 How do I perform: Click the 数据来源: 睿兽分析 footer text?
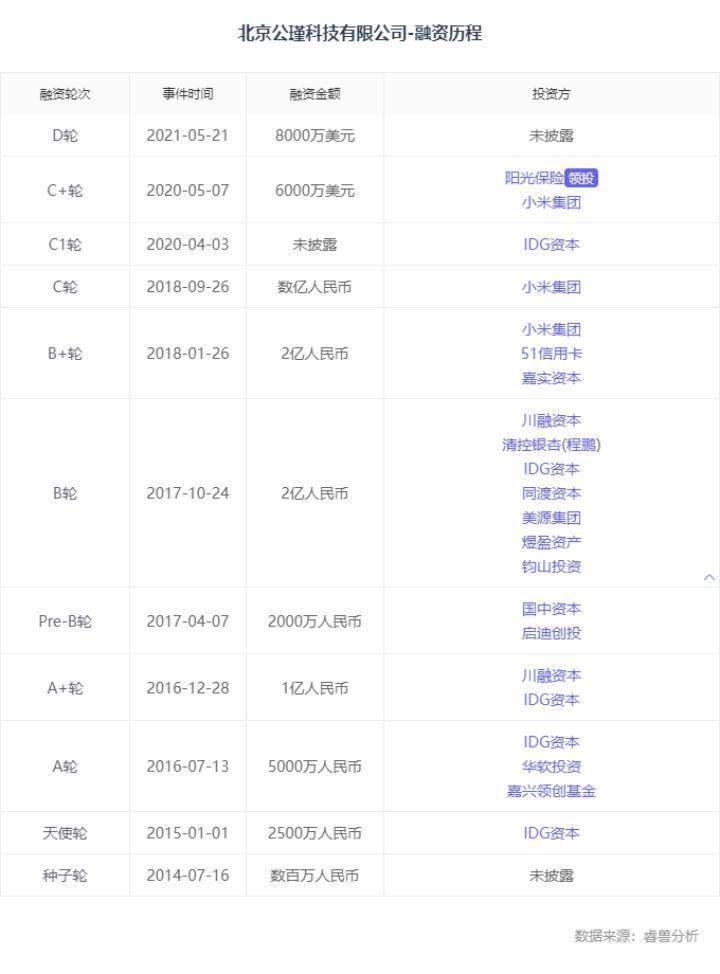[636, 935]
